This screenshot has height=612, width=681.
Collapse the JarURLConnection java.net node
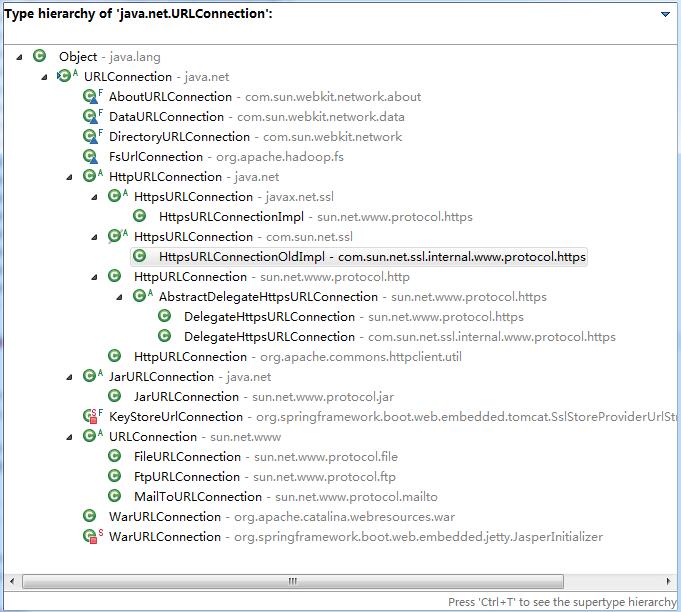70,377
